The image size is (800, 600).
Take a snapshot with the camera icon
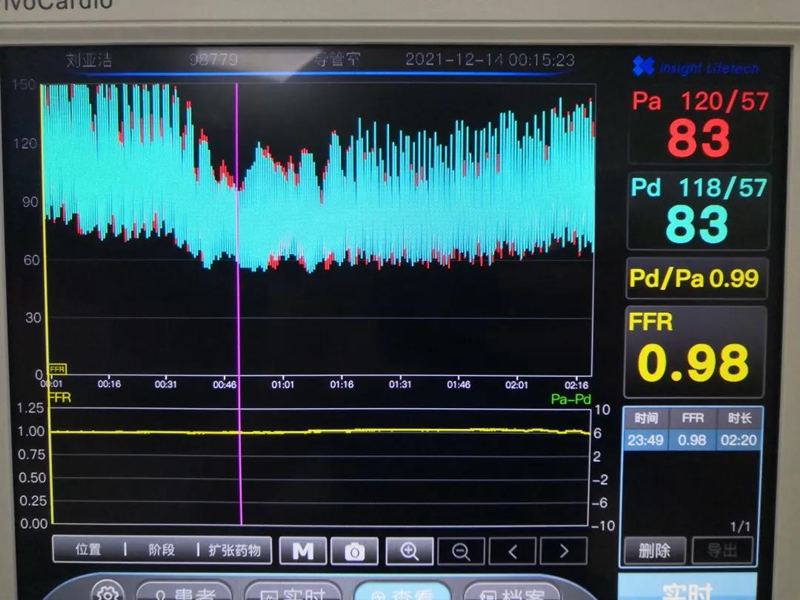[355, 551]
